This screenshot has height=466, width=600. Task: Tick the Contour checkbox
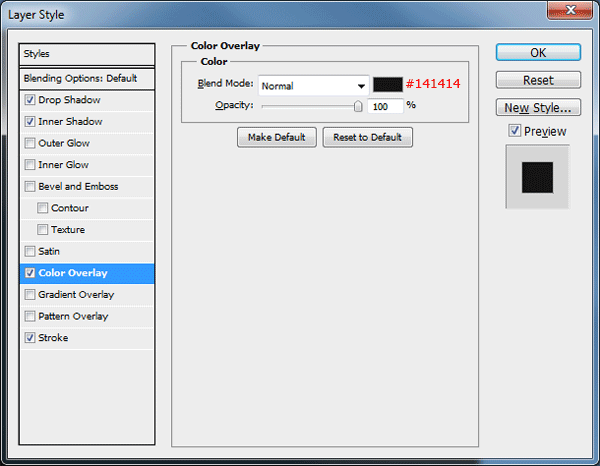pos(42,208)
